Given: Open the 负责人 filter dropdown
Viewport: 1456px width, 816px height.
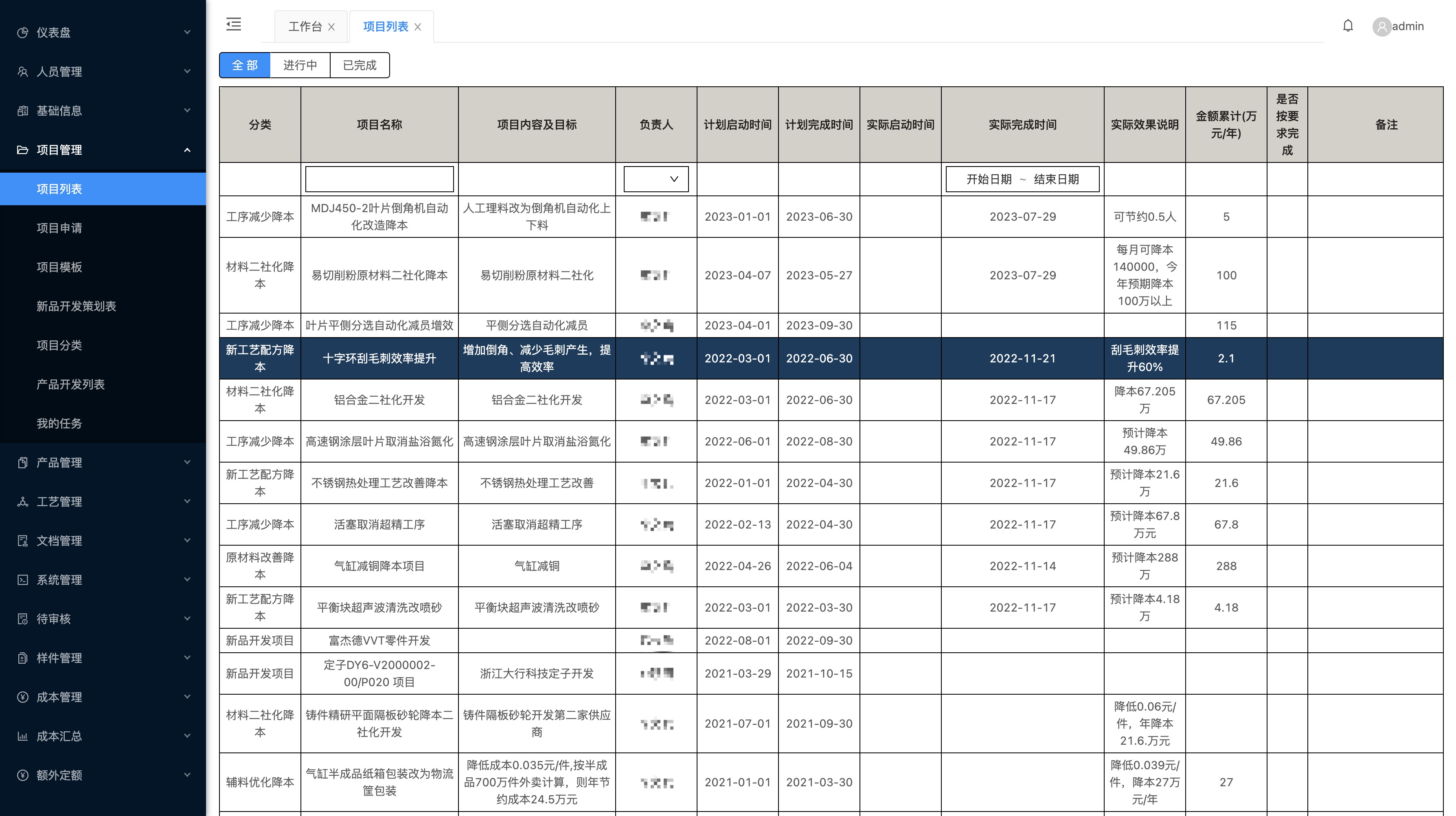Looking at the screenshot, I should click(x=656, y=179).
